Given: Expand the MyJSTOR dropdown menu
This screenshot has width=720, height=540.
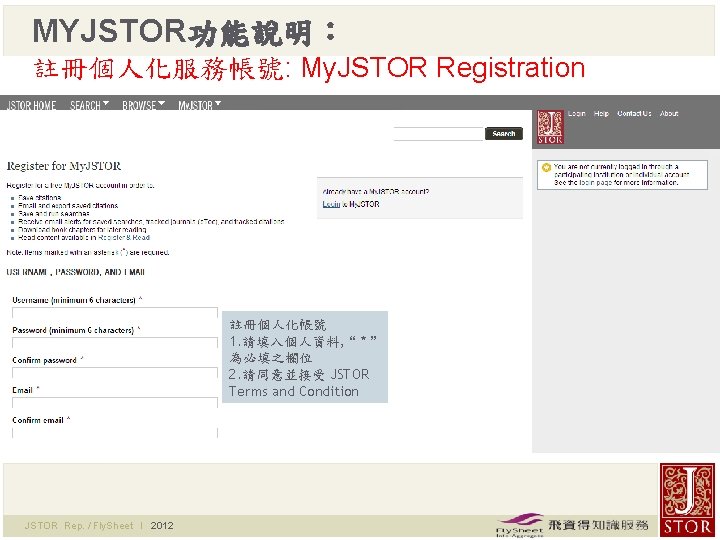Looking at the screenshot, I should (199, 105).
